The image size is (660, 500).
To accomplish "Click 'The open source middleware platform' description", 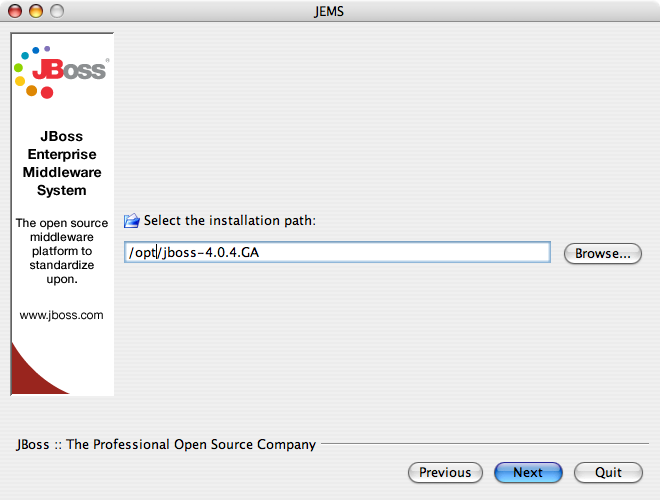I will pyautogui.click(x=62, y=251).
